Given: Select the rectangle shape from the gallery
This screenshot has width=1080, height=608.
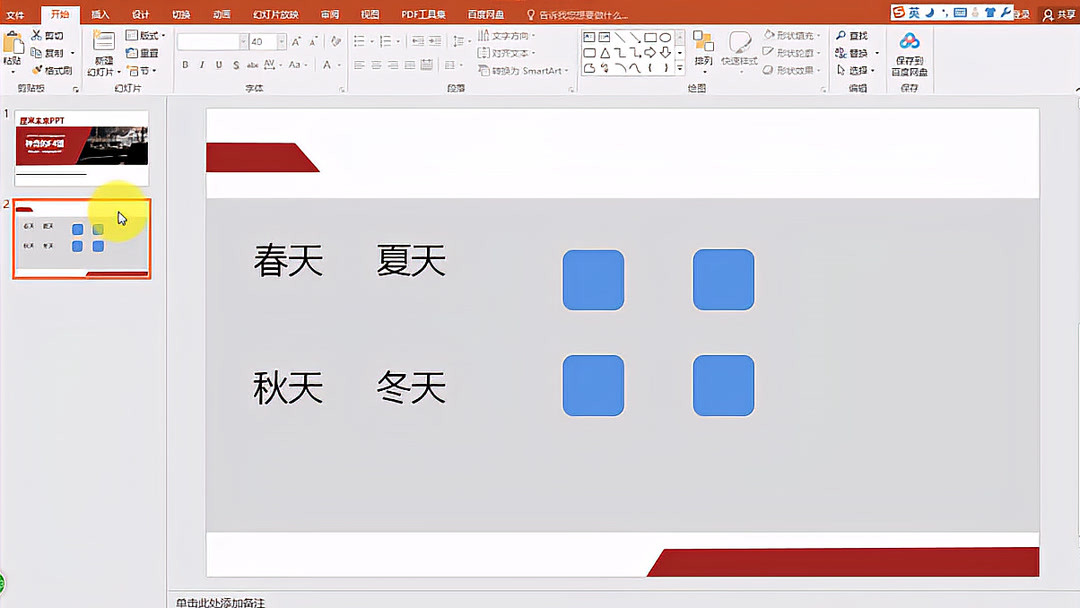Looking at the screenshot, I should [x=651, y=37].
